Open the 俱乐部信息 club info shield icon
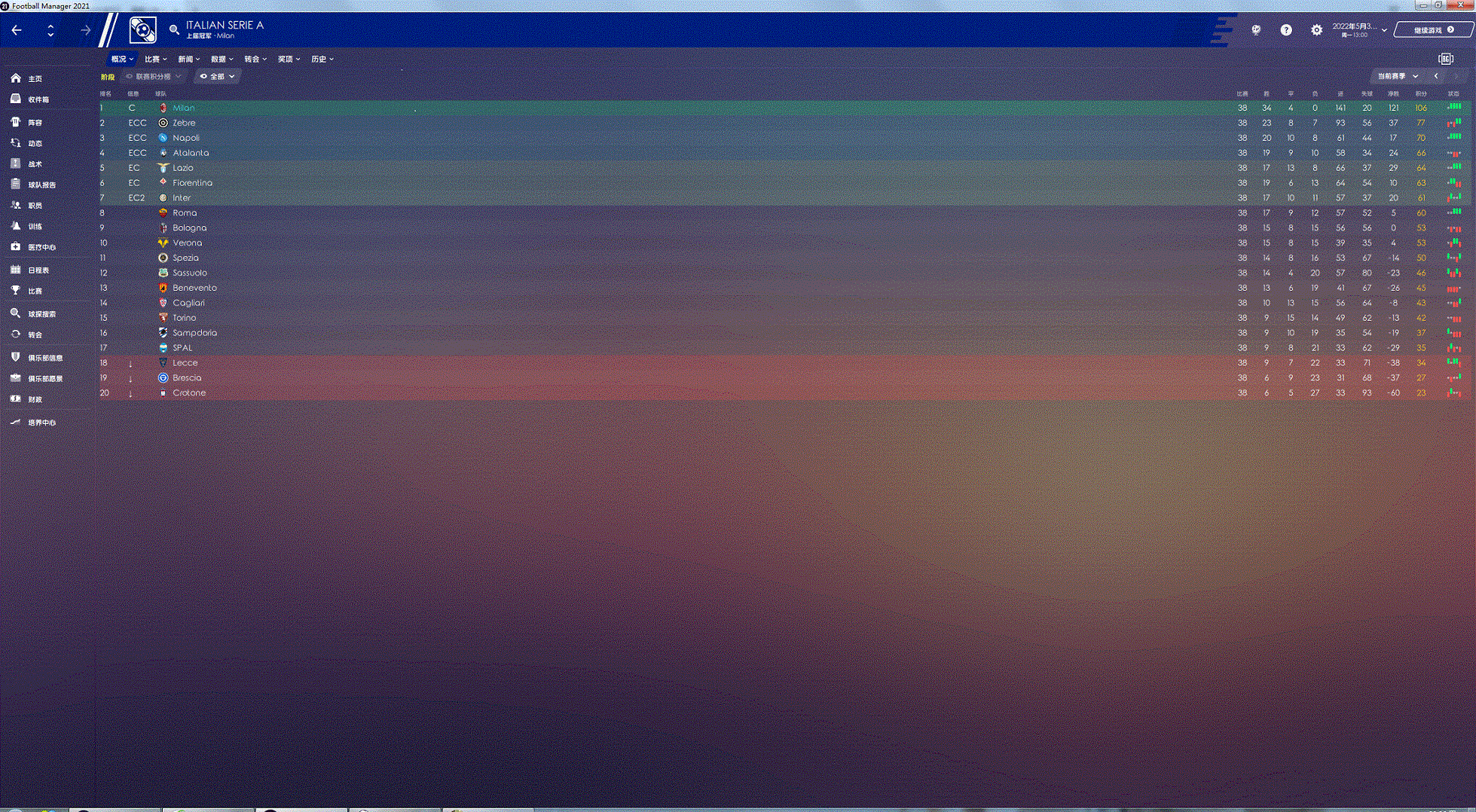This screenshot has height=812, width=1476. pyautogui.click(x=15, y=357)
